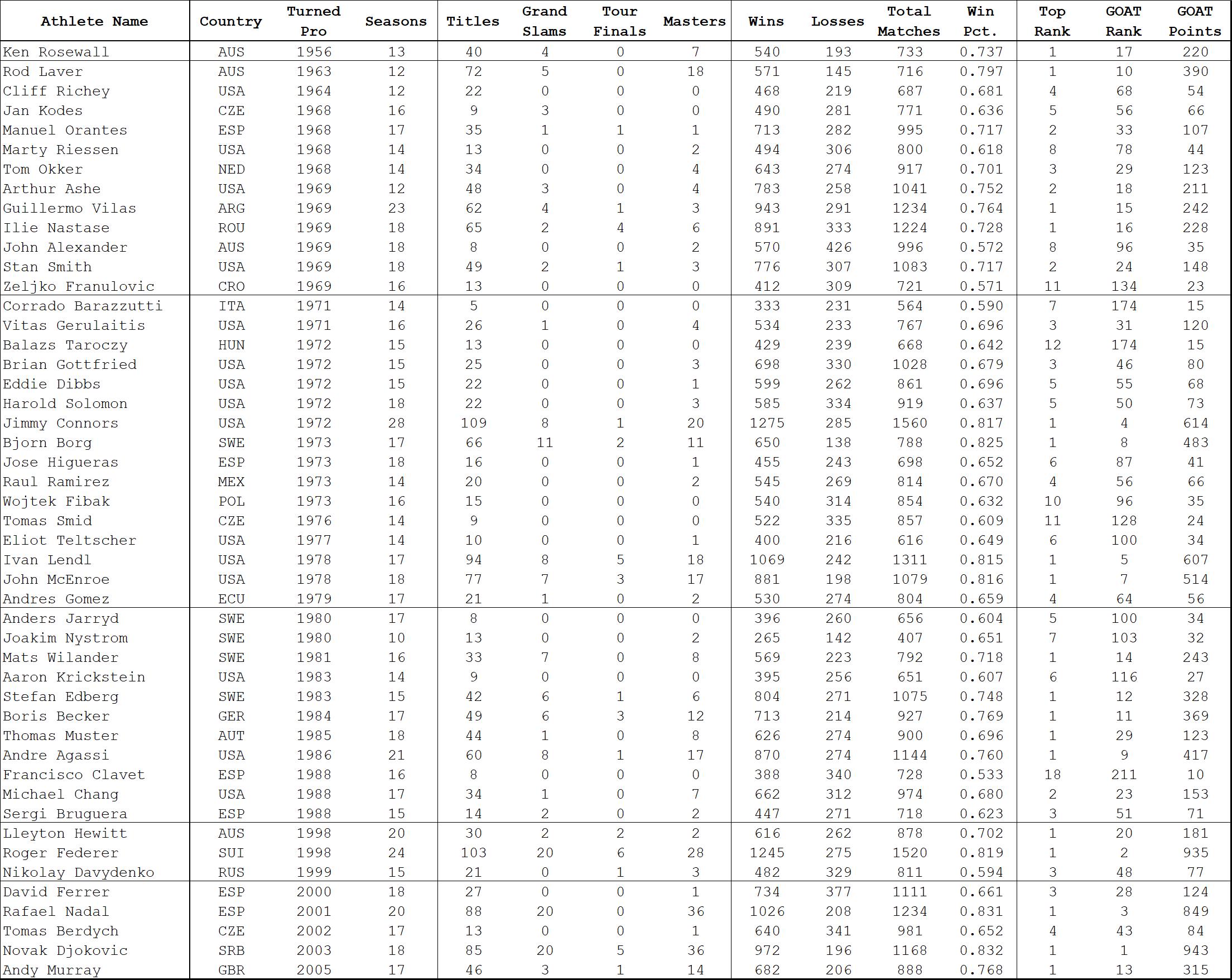Select Balazs Taroczy's Top Rank value 12
Viewport: 1232px width, 980px height.
click(1052, 344)
